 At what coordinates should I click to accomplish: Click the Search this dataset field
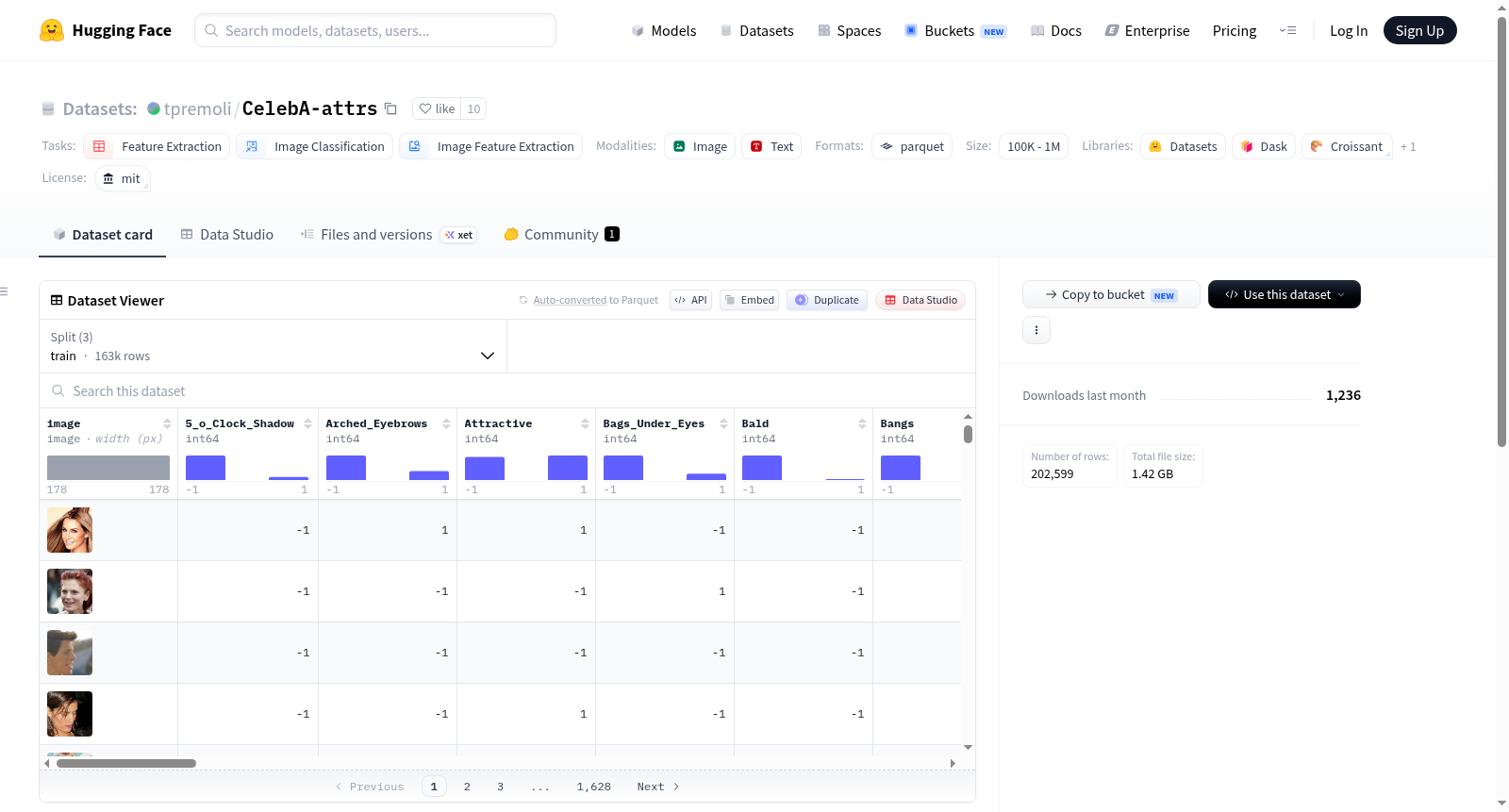tap(507, 390)
